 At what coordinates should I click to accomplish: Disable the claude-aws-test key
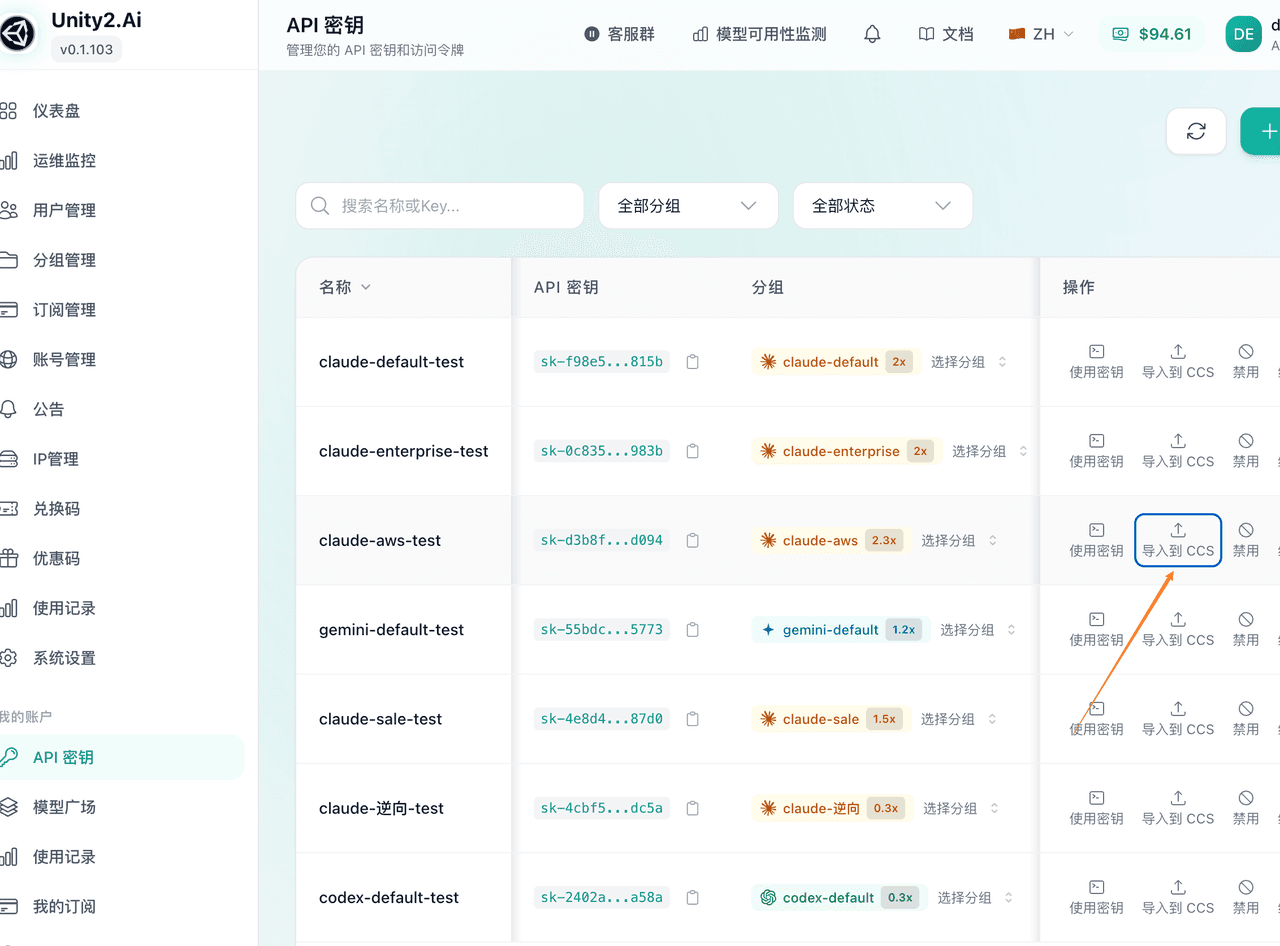pos(1246,540)
